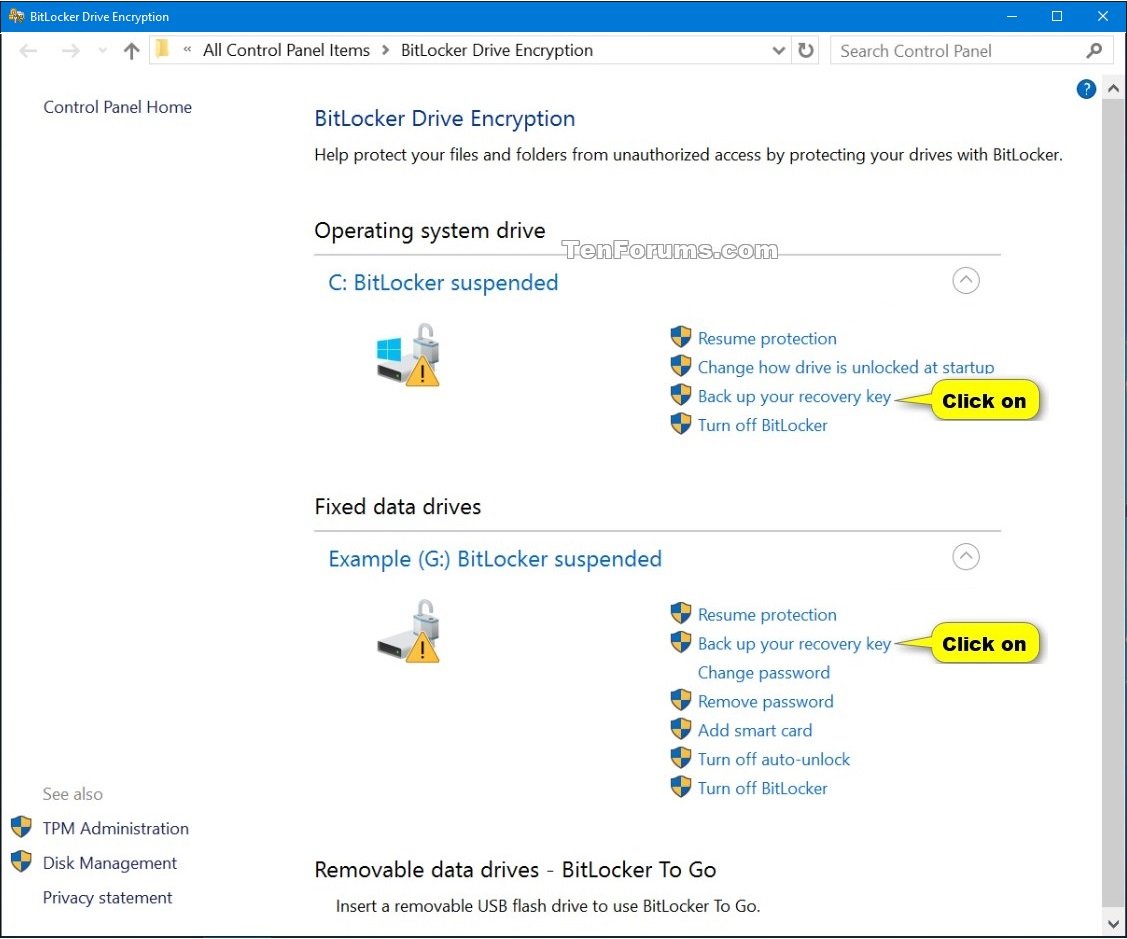Open the Privacy statement

click(x=107, y=897)
